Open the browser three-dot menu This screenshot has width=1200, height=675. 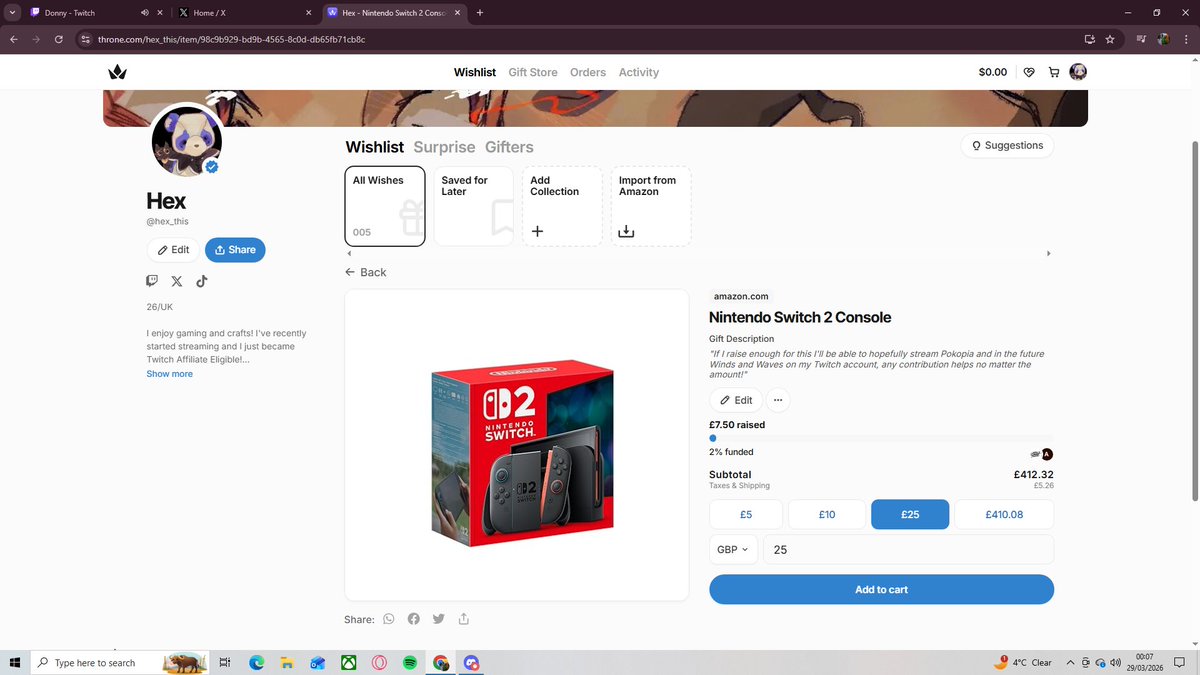(x=1185, y=39)
